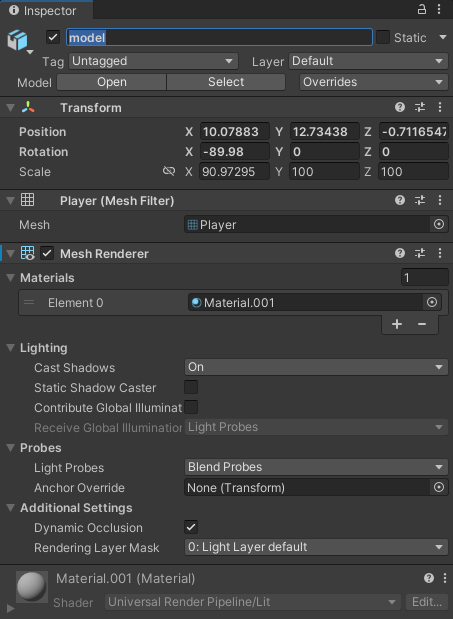Open the Rendering Layer Mask dropdown
The image size is (453, 619).
316,547
